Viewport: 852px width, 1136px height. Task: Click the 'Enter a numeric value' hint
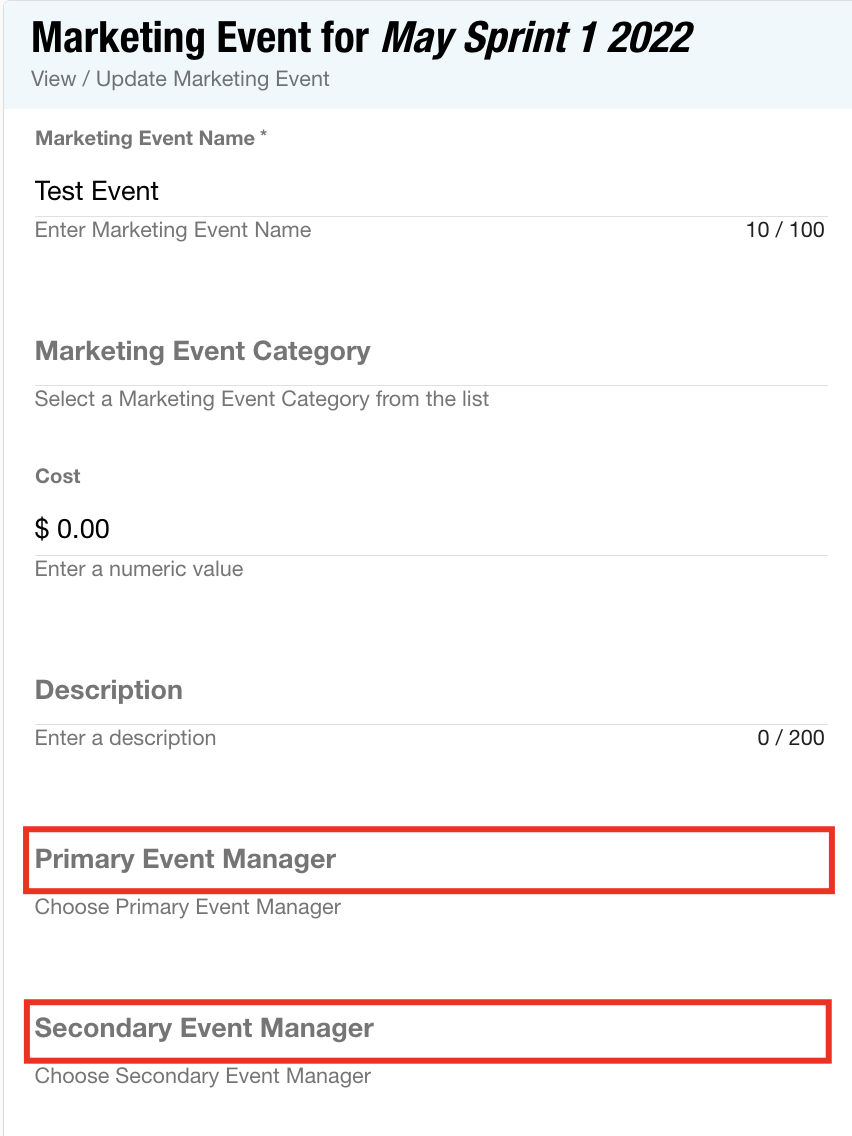pos(139,569)
